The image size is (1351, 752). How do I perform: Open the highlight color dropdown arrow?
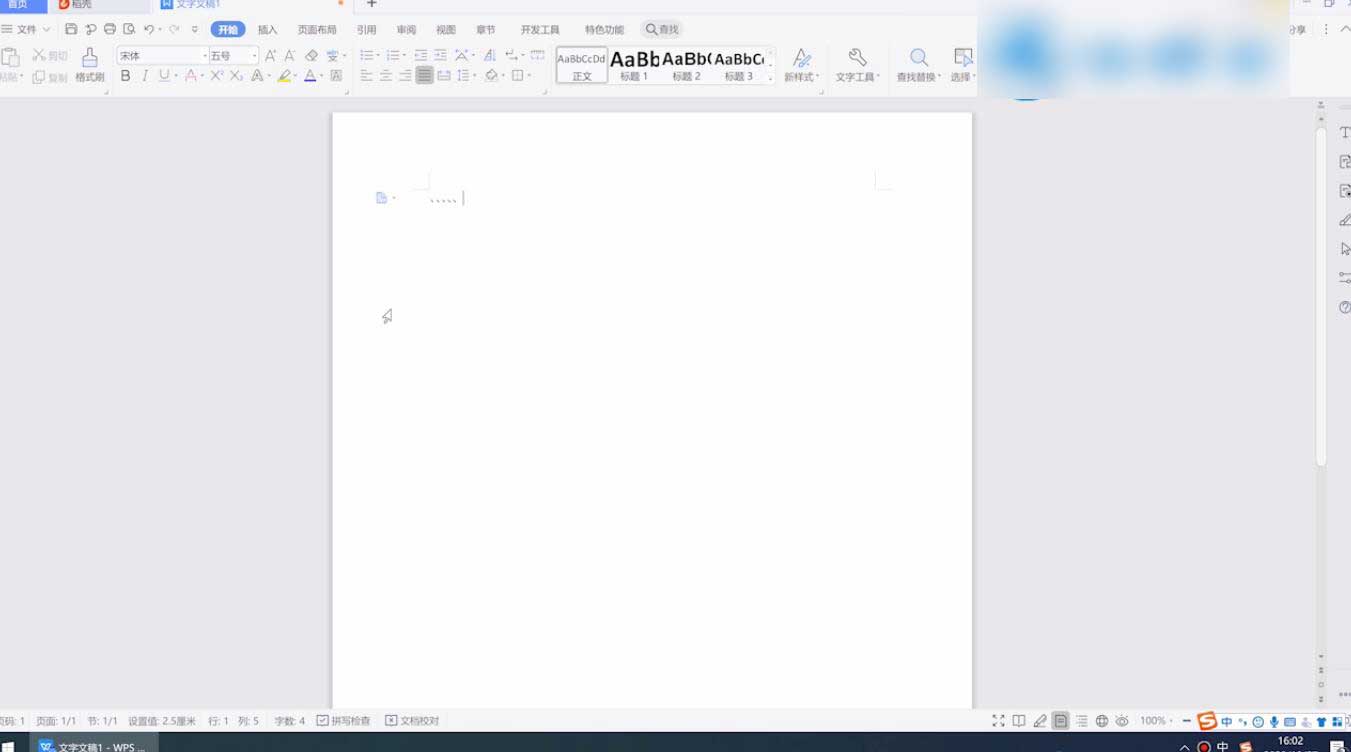point(297,76)
